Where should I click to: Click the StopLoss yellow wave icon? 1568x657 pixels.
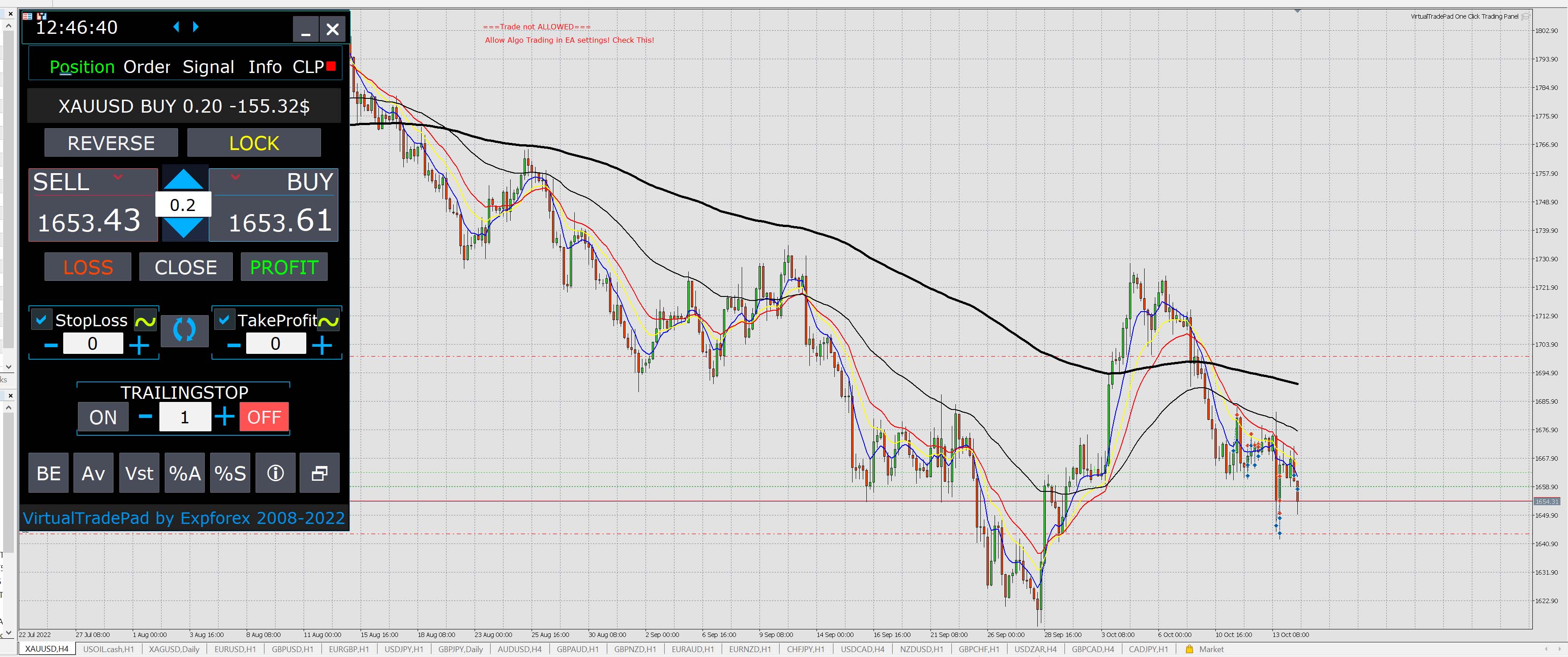[146, 320]
